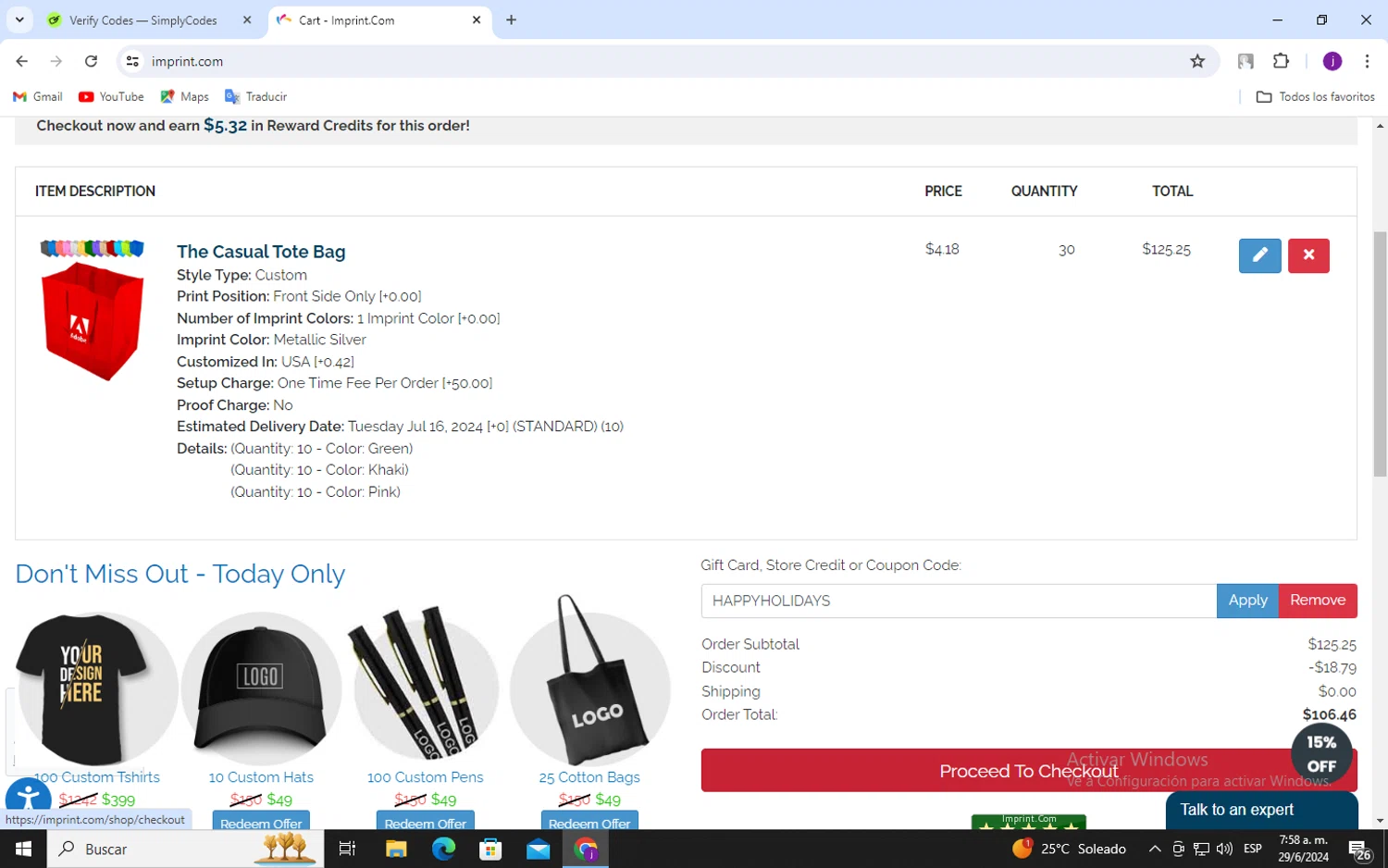This screenshot has height=868, width=1388.
Task: Open The Casual Tote Bag product link
Action: point(261,252)
